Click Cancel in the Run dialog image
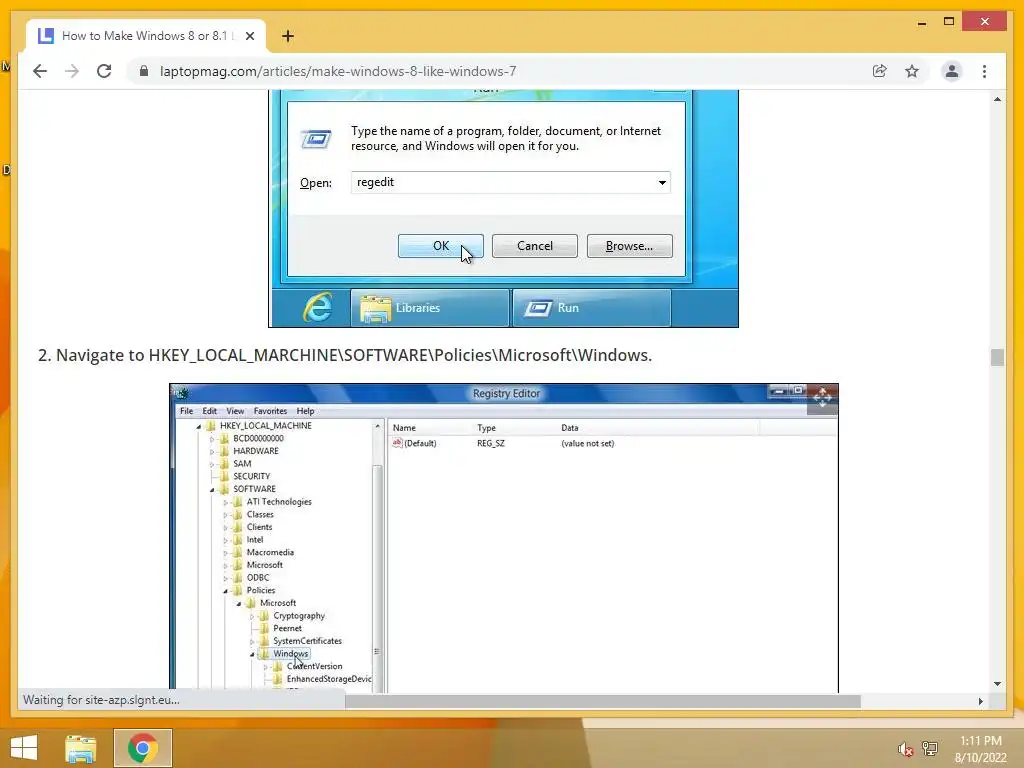1024x768 pixels. click(x=534, y=246)
